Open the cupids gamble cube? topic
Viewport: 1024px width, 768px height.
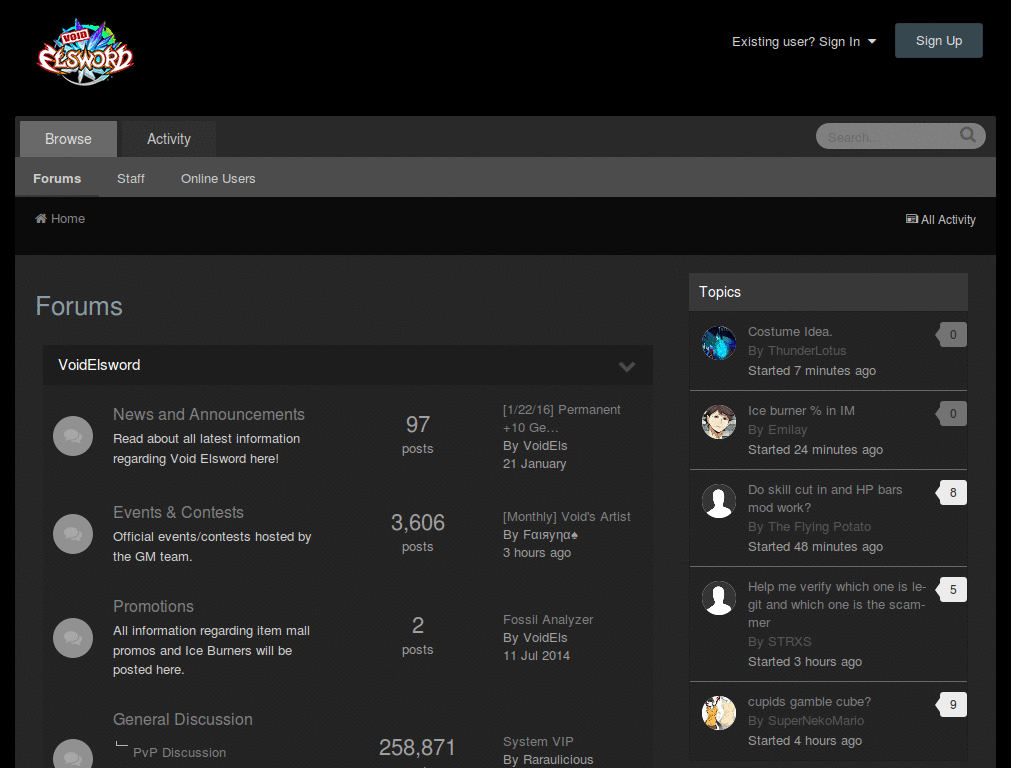tap(809, 701)
